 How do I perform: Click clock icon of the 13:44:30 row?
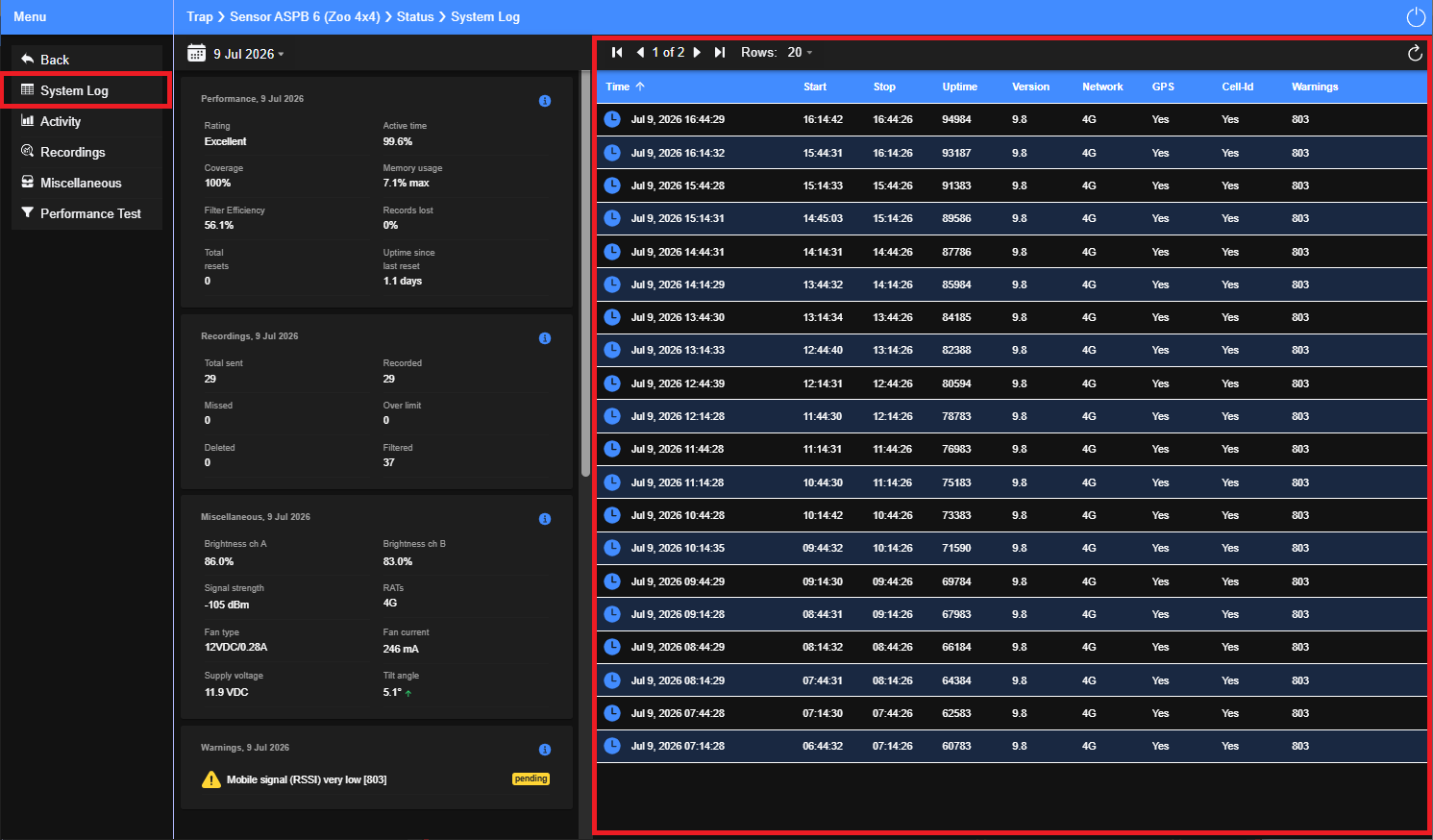pyautogui.click(x=612, y=316)
